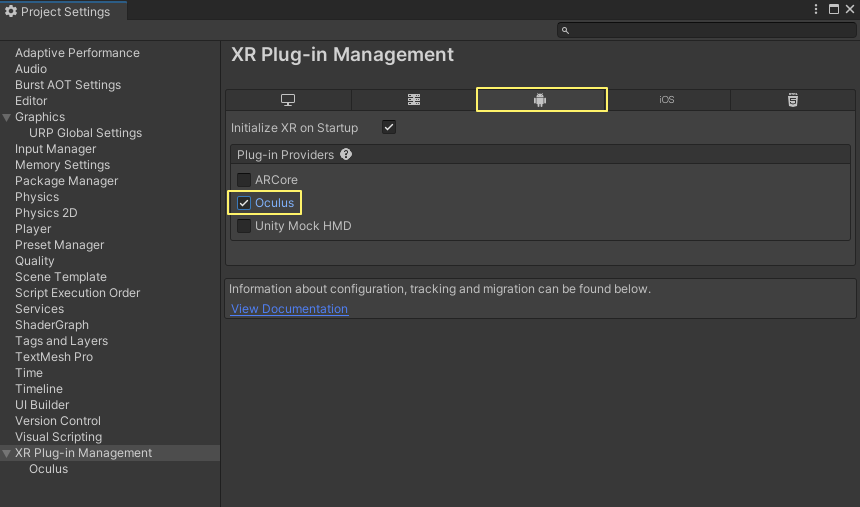Image resolution: width=860 pixels, height=507 pixels.
Task: Select Visual Scripting settings
Action: [x=59, y=437]
